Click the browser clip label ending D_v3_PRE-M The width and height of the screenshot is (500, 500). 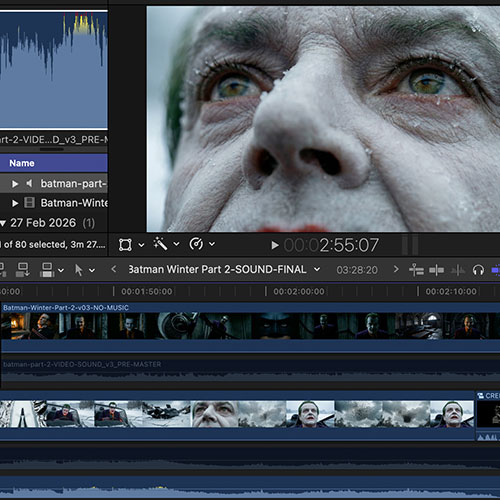(x=54, y=139)
